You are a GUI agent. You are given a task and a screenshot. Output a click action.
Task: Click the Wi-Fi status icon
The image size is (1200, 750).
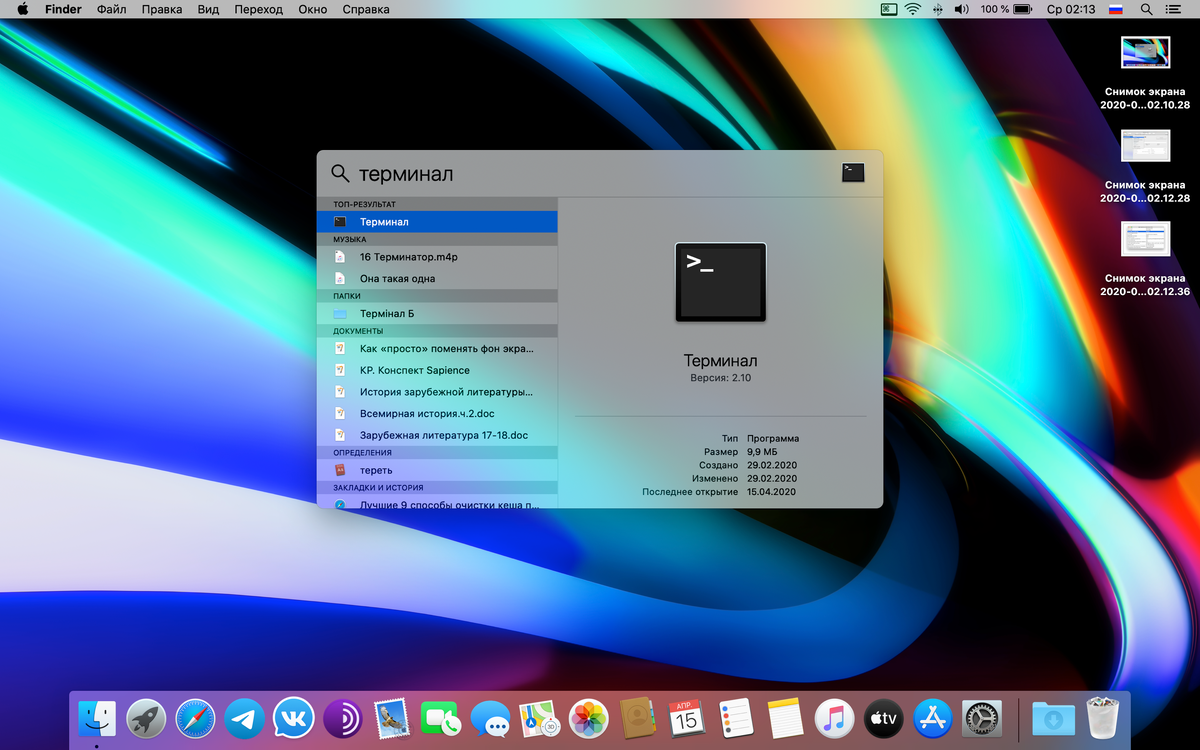click(912, 9)
